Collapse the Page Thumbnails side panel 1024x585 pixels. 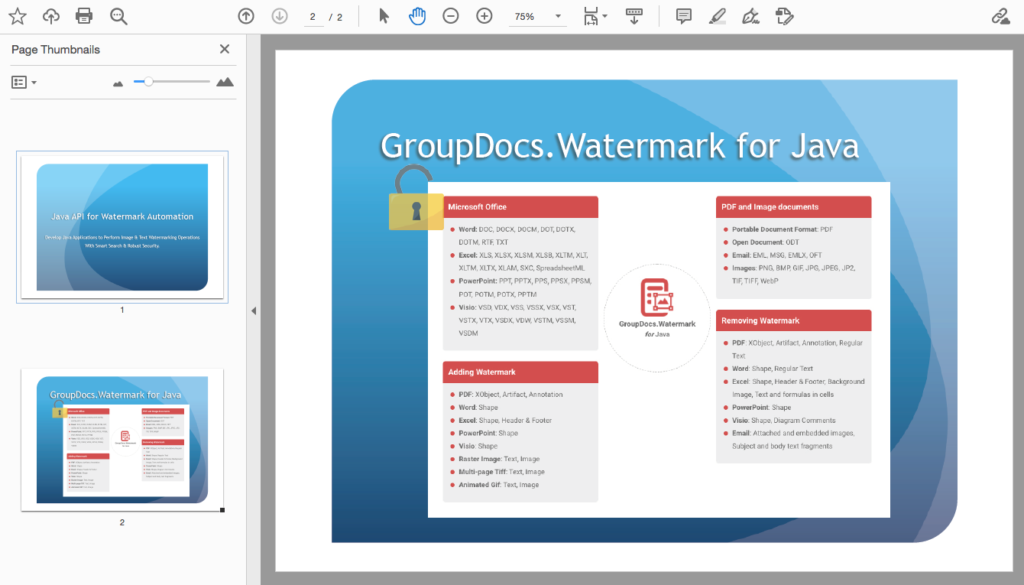pyautogui.click(x=224, y=48)
